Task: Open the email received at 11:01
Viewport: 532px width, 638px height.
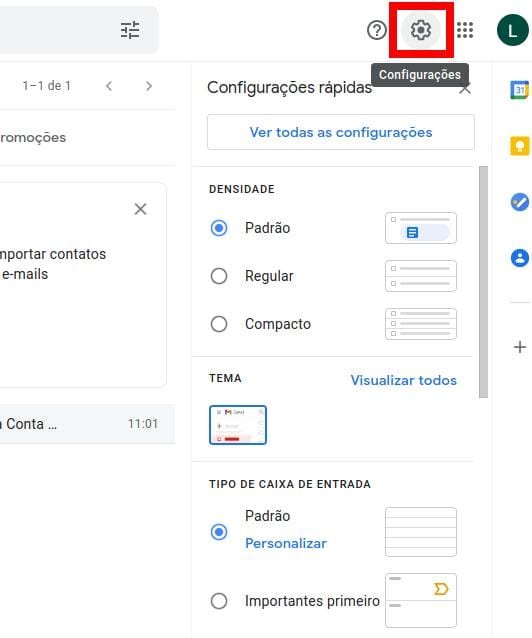Action: tap(88, 424)
